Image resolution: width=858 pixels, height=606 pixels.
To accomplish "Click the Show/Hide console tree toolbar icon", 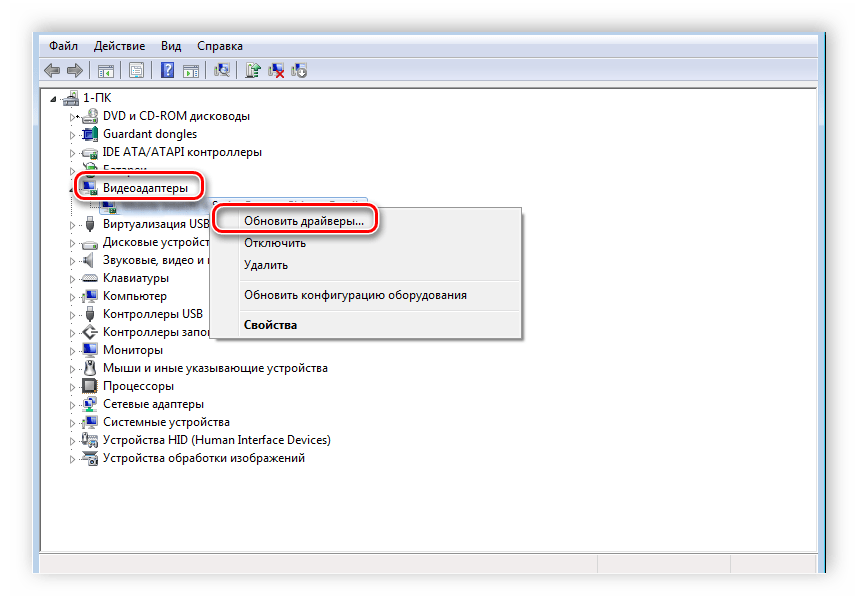I will tap(105, 70).
